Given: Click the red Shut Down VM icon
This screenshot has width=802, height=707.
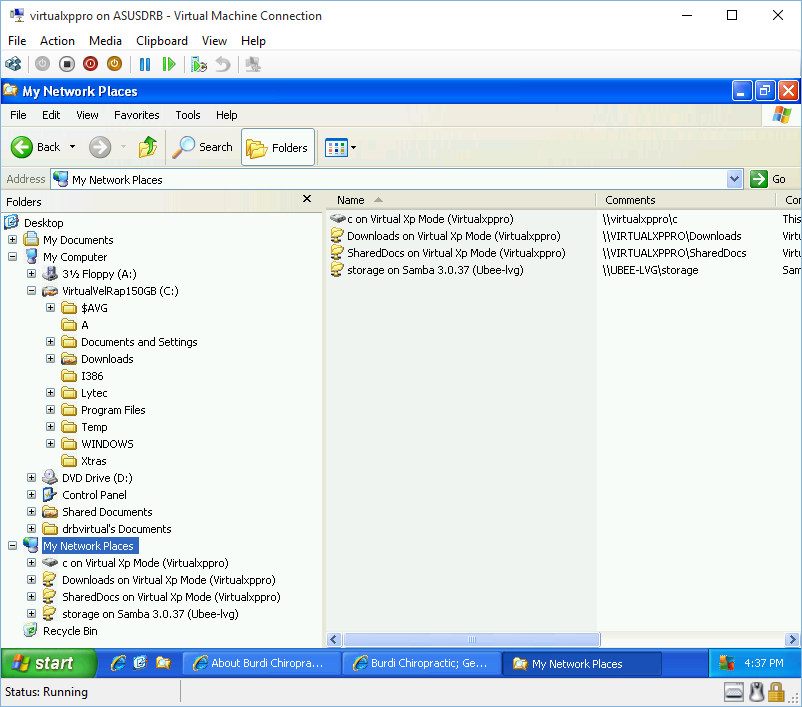Looking at the screenshot, I should pyautogui.click(x=91, y=64).
